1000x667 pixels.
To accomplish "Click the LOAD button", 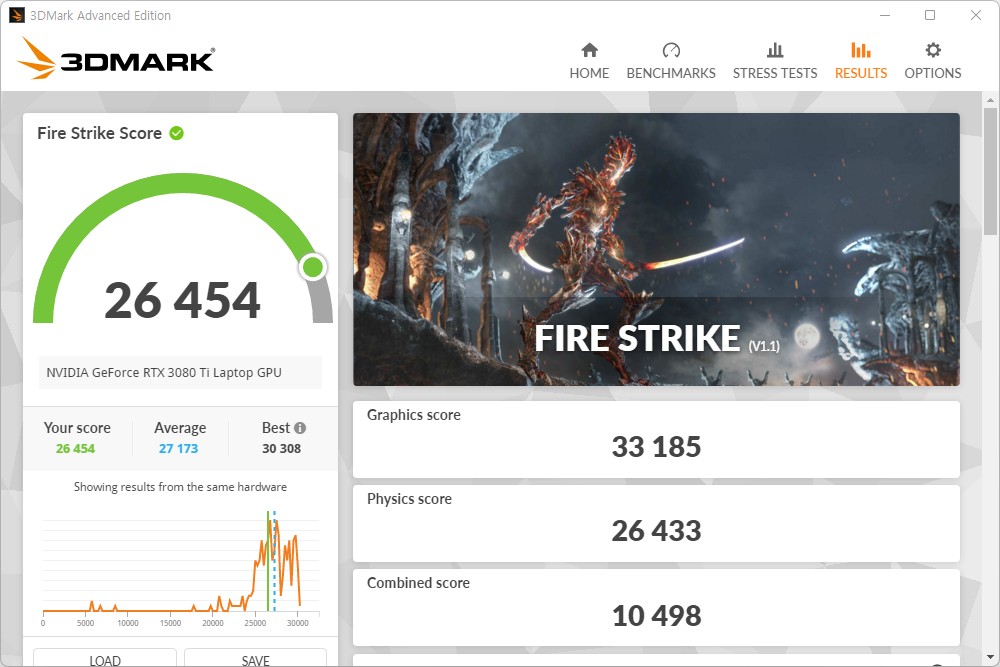I will click(x=105, y=657).
